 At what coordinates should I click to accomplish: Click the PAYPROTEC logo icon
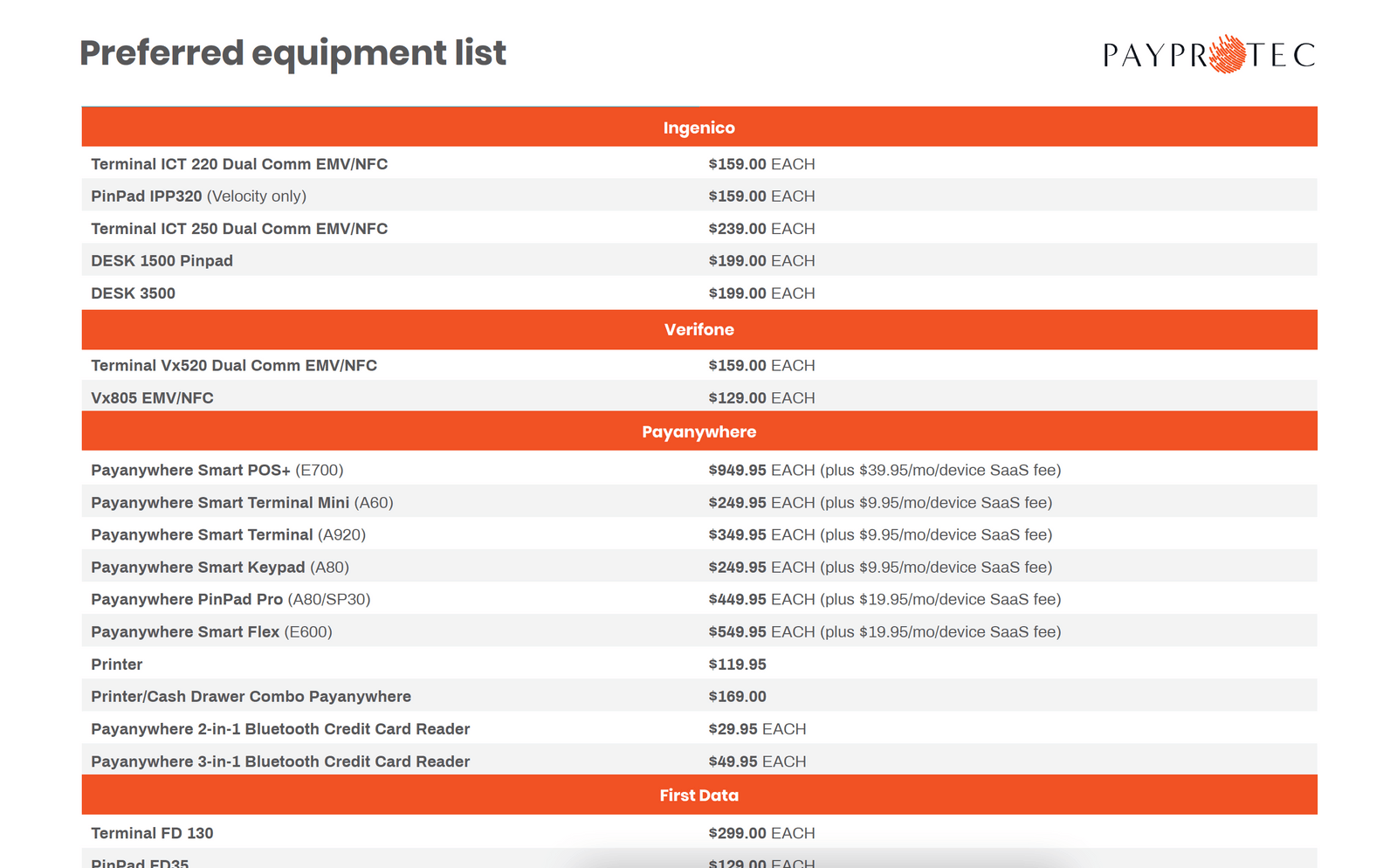click(x=1209, y=54)
